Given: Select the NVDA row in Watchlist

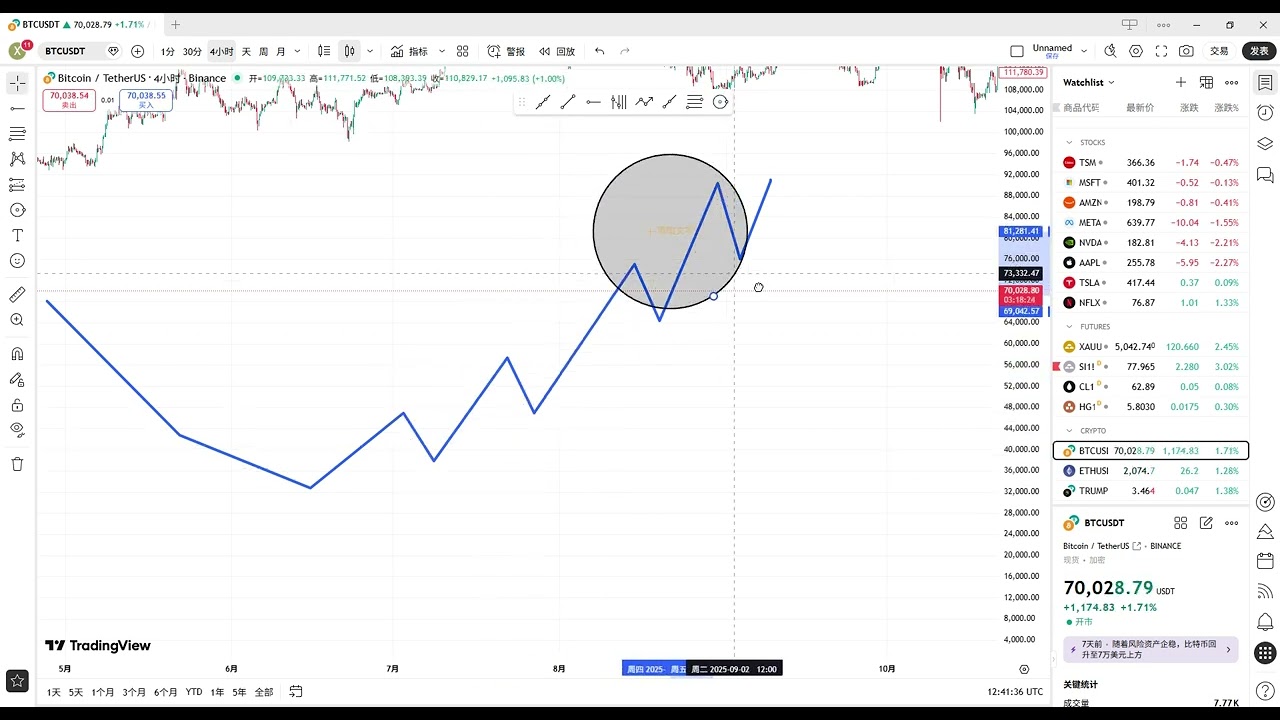Looking at the screenshot, I should coord(1151,242).
